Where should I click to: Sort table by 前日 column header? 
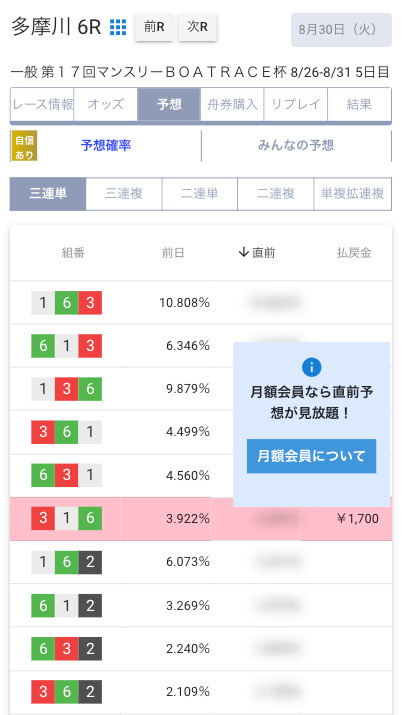[173, 253]
